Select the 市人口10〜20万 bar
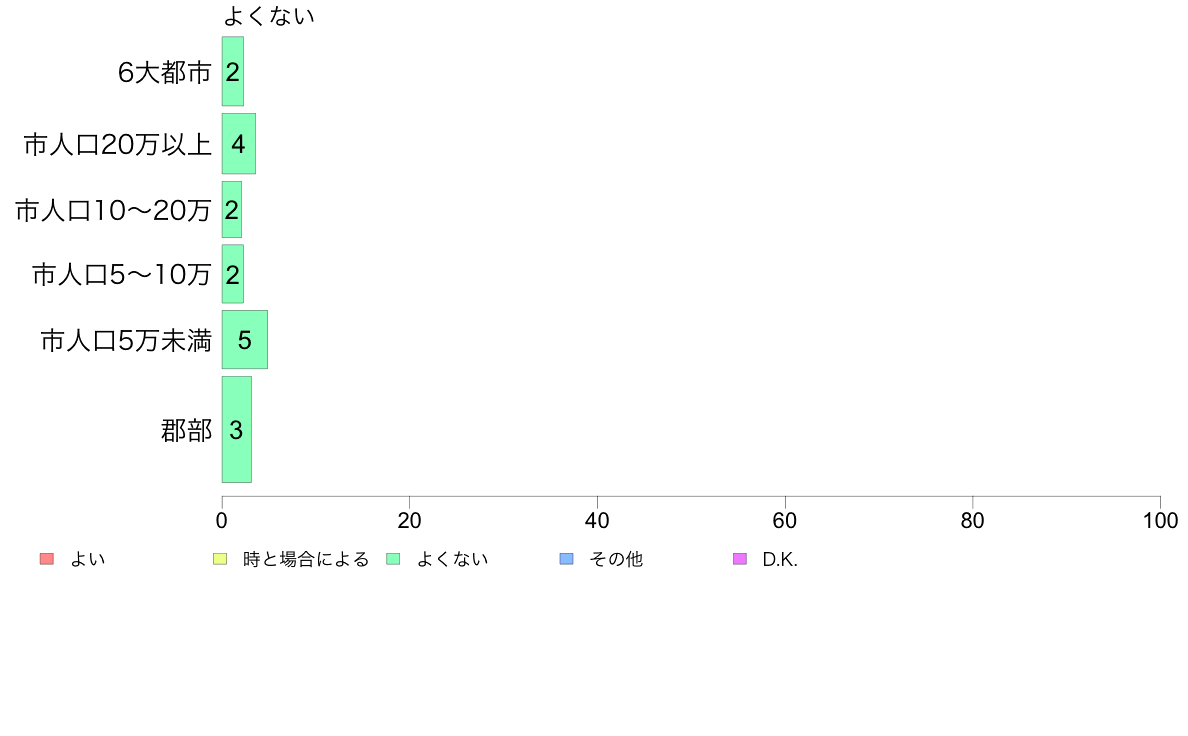This screenshot has height=736, width=1188. coord(232,210)
